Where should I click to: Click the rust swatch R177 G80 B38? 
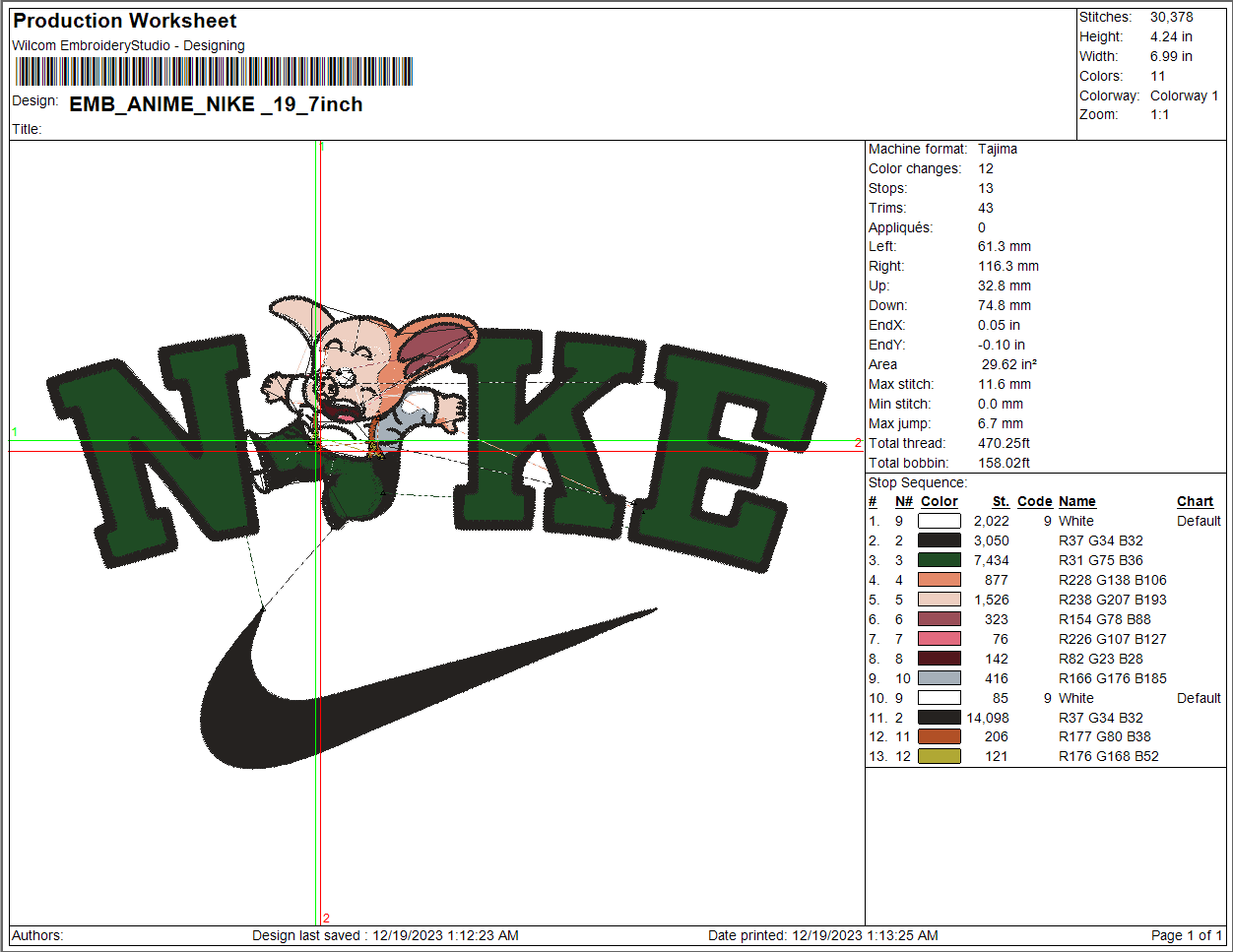point(939,736)
